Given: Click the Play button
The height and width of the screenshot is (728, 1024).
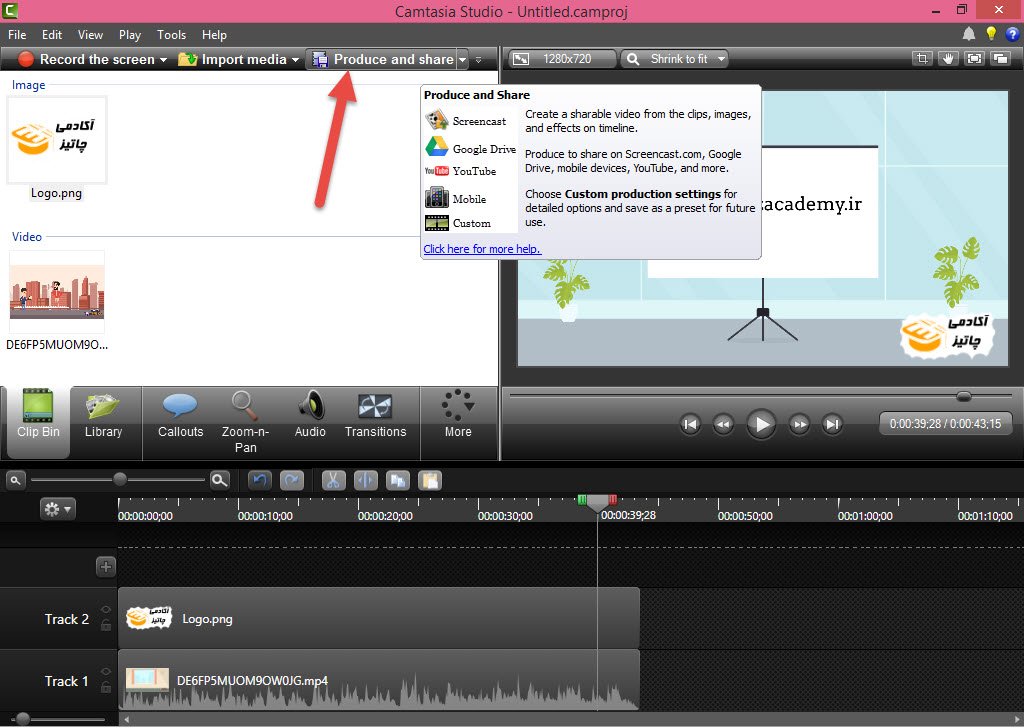Looking at the screenshot, I should (x=761, y=424).
